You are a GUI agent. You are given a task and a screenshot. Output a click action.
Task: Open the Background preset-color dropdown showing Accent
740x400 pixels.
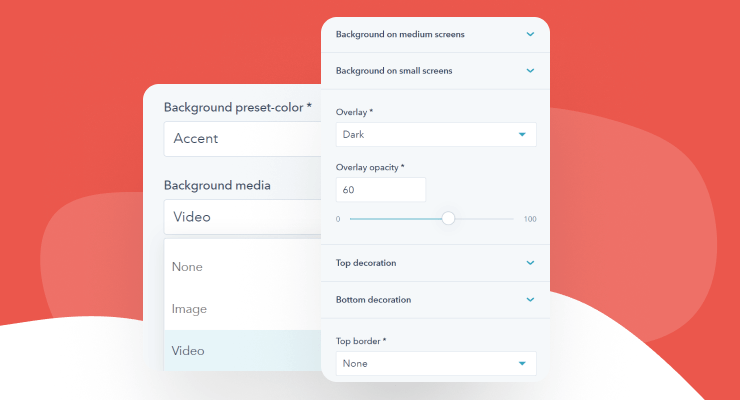(x=242, y=139)
